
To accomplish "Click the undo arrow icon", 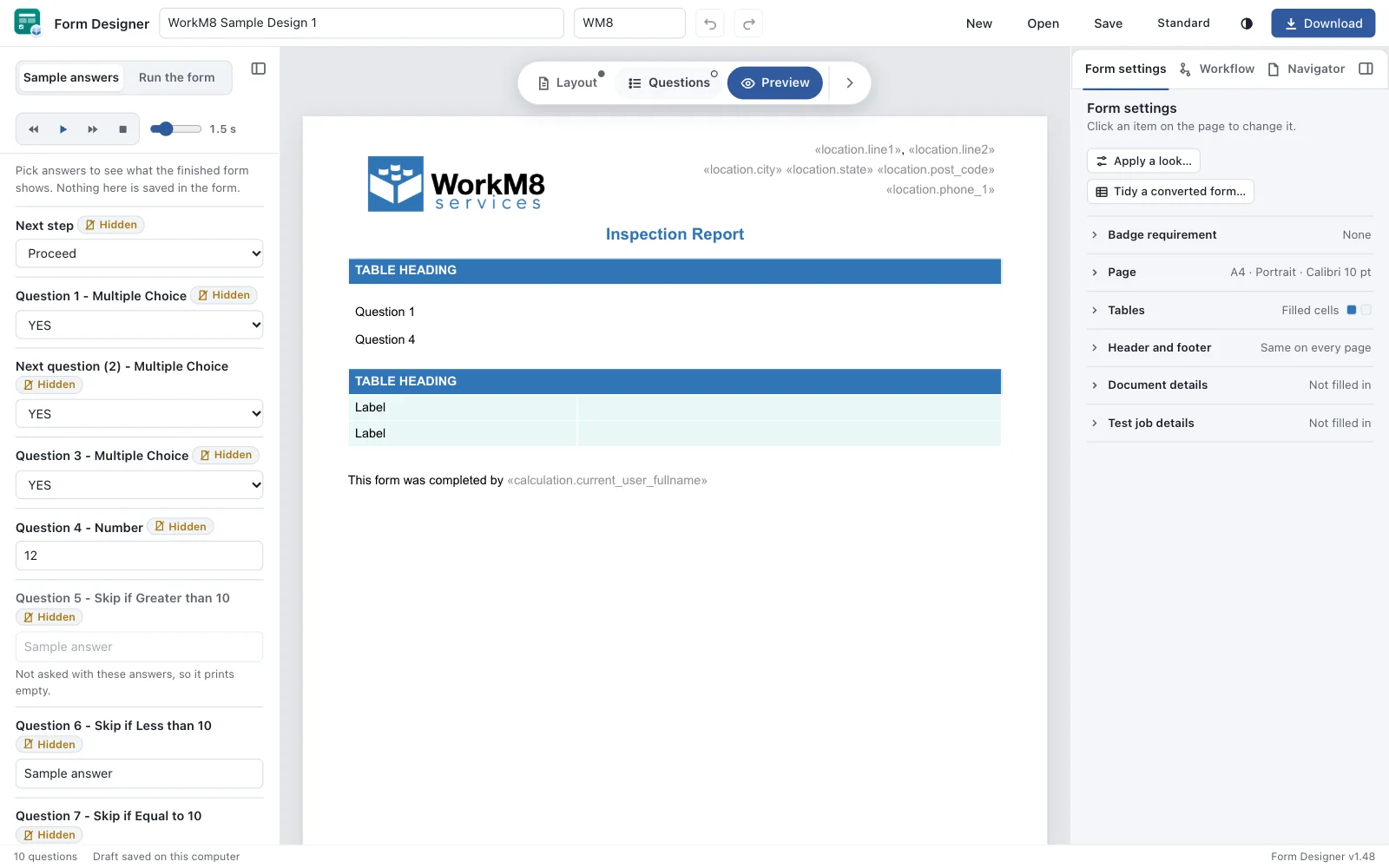I will pos(710,23).
